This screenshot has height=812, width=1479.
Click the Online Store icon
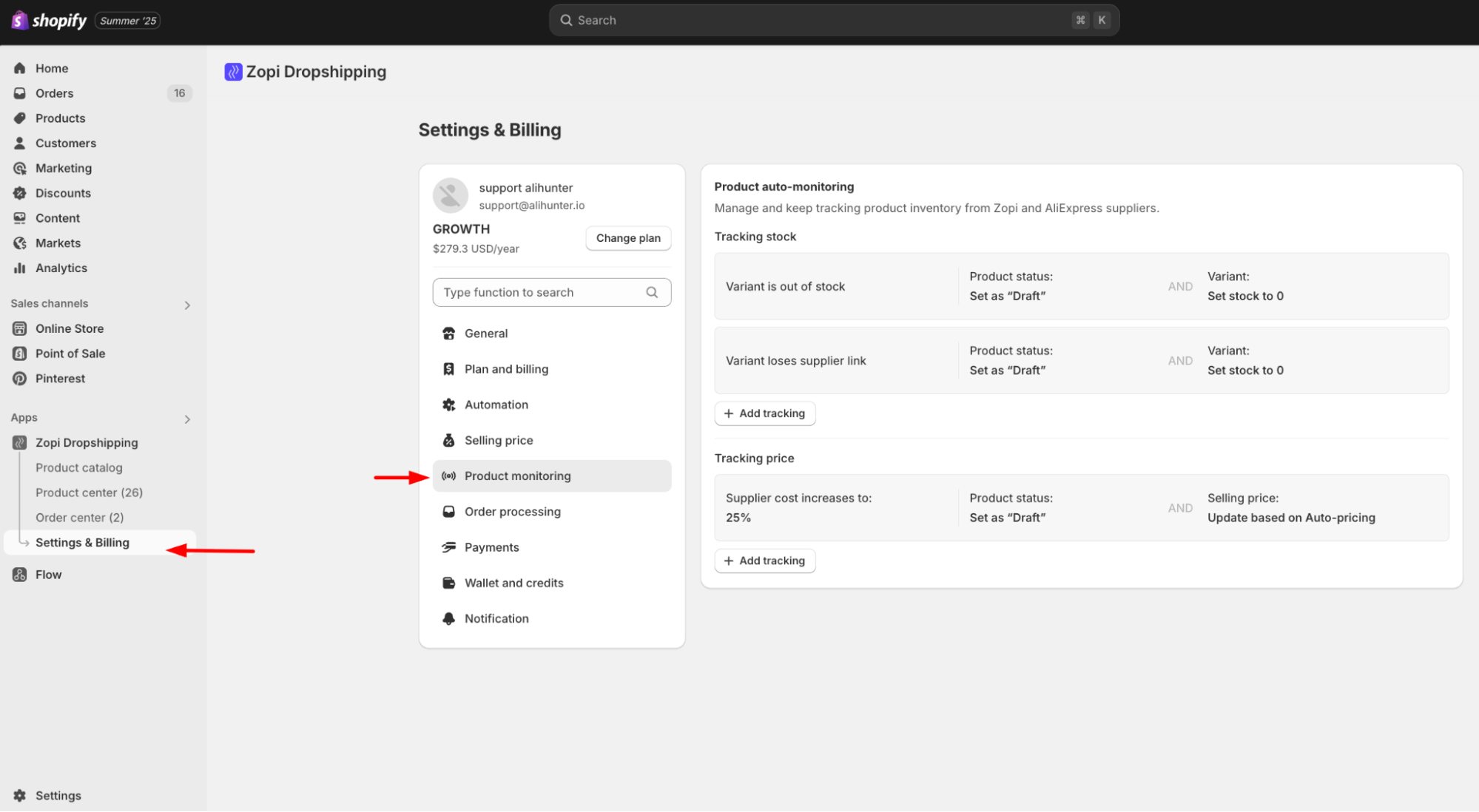click(20, 328)
